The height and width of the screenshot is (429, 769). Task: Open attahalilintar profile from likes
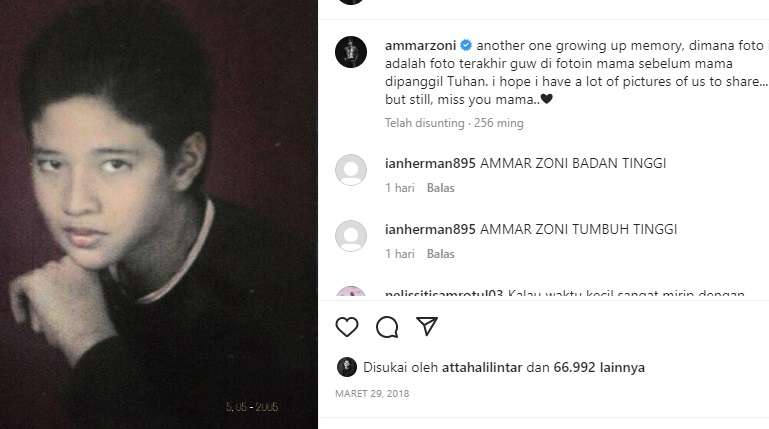pyautogui.click(x=475, y=367)
